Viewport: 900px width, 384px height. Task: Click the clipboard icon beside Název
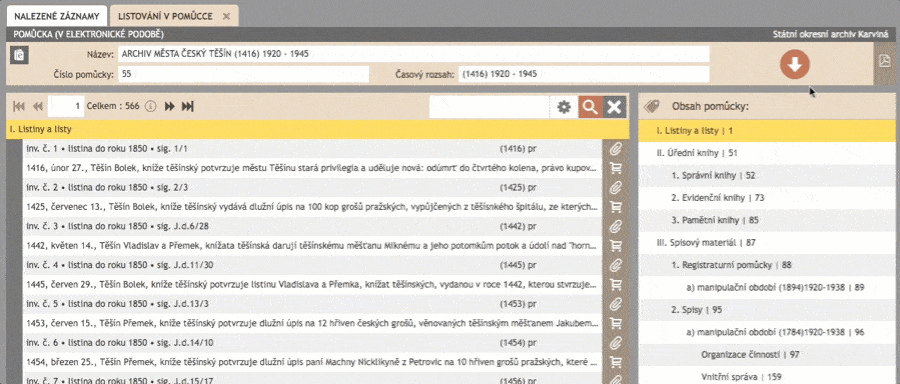(20, 55)
